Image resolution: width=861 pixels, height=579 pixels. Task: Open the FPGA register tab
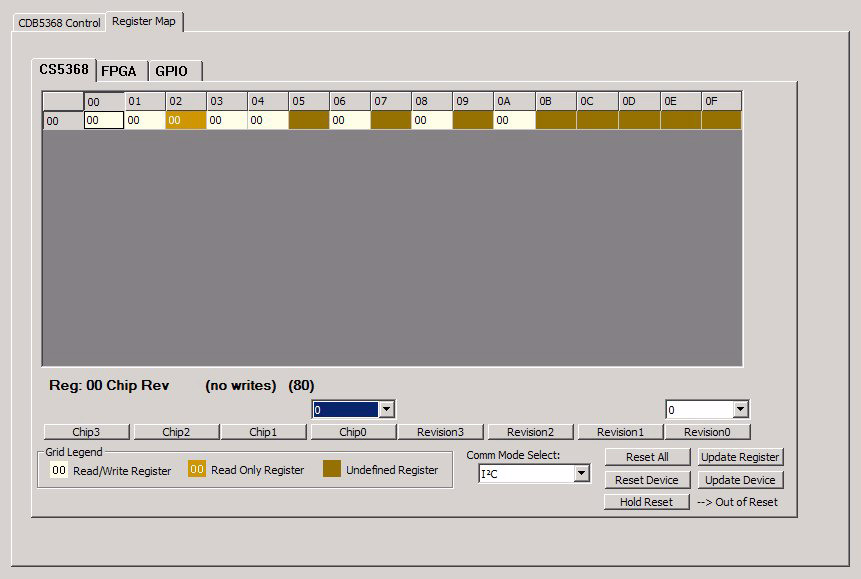click(120, 71)
